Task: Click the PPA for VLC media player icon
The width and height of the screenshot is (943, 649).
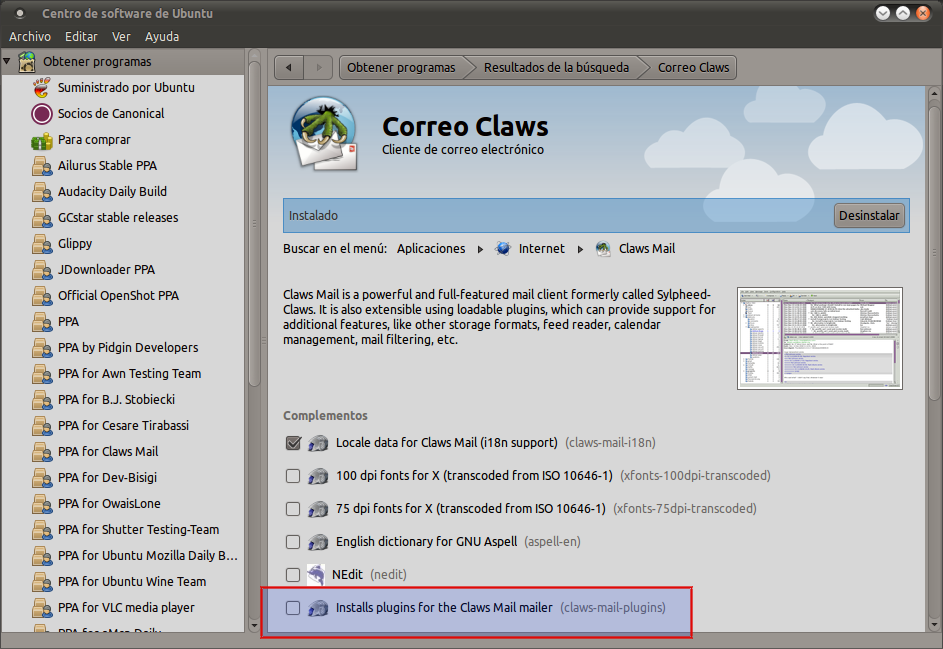Action: 41,608
